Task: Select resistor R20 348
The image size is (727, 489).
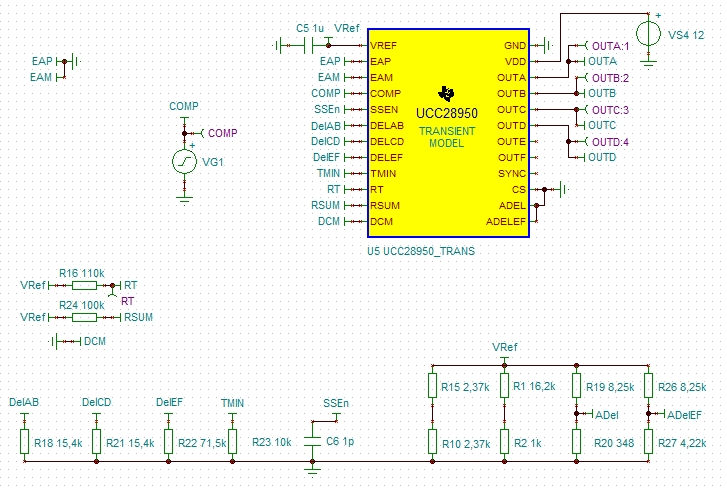Action: click(x=576, y=441)
